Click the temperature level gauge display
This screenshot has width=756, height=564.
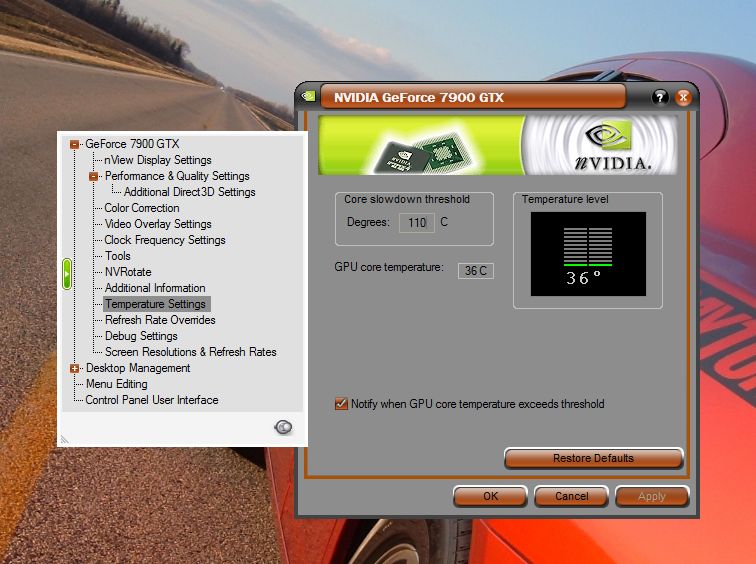coord(588,254)
